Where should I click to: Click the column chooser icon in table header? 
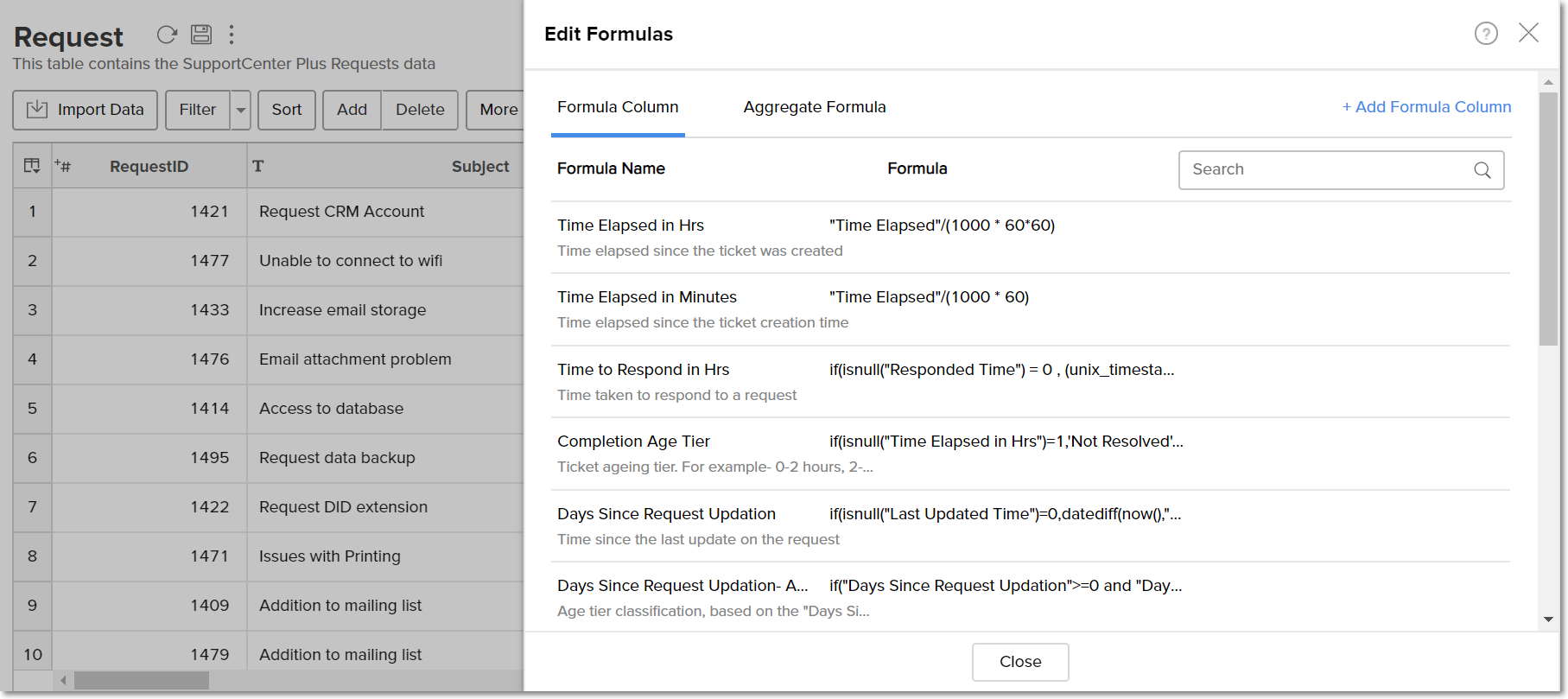(32, 166)
